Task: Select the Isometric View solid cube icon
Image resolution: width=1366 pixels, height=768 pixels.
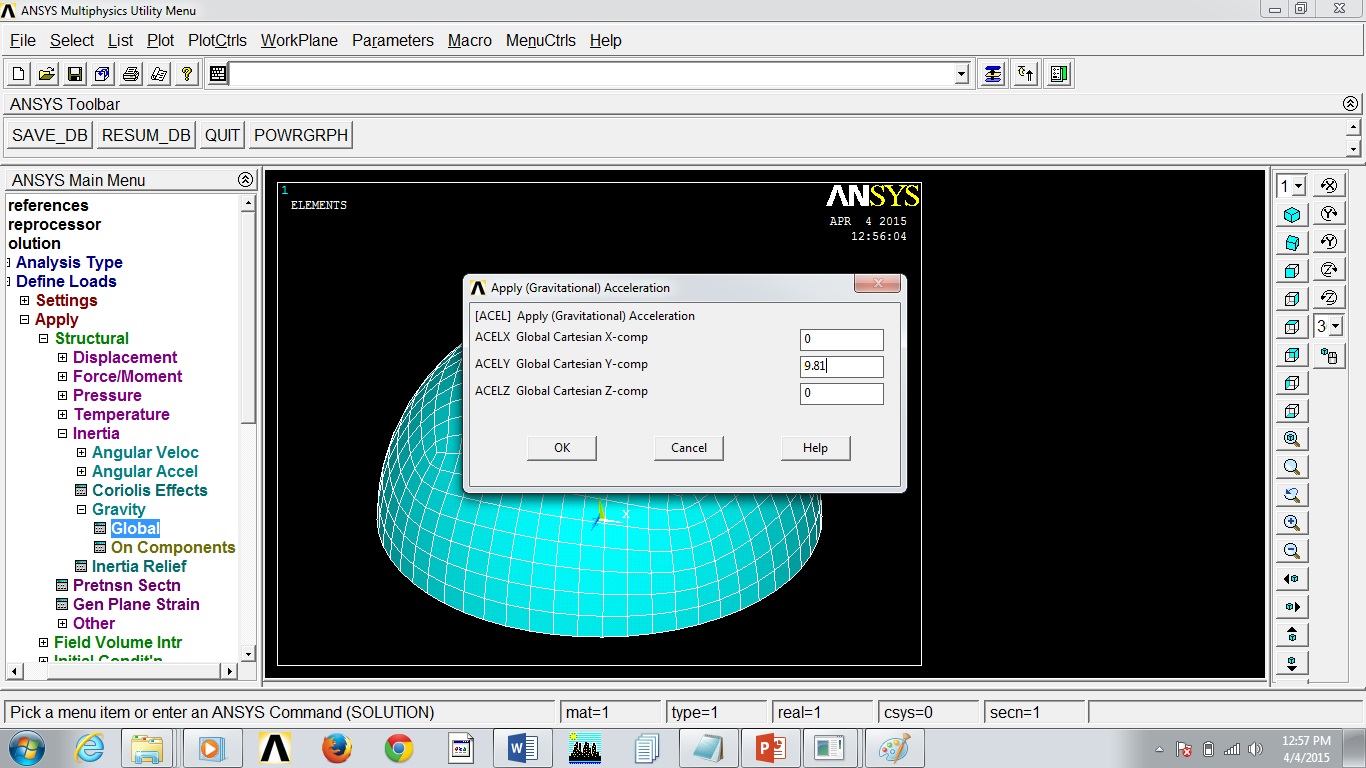Action: click(x=1292, y=215)
